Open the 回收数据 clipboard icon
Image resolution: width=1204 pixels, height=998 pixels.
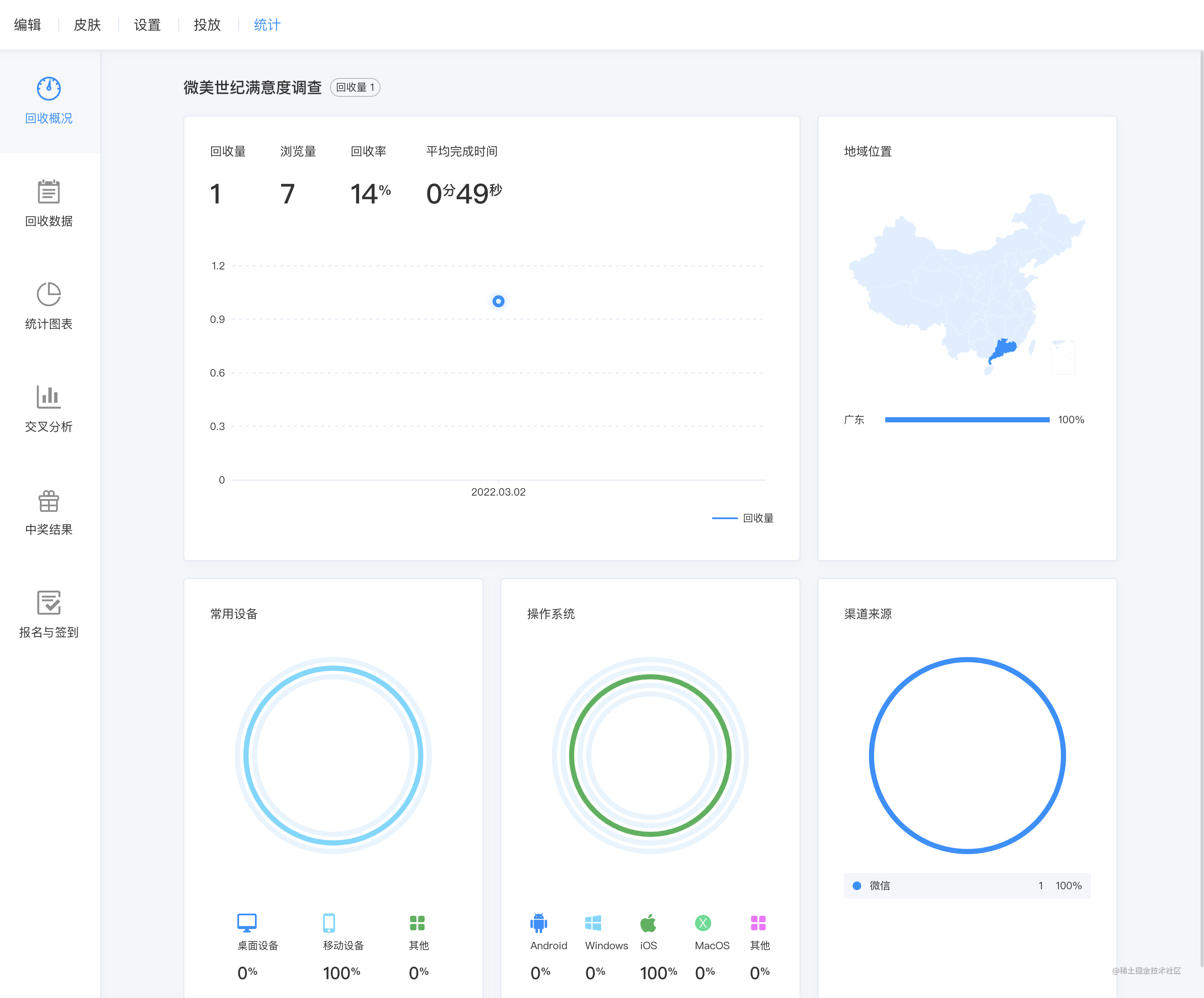(49, 191)
